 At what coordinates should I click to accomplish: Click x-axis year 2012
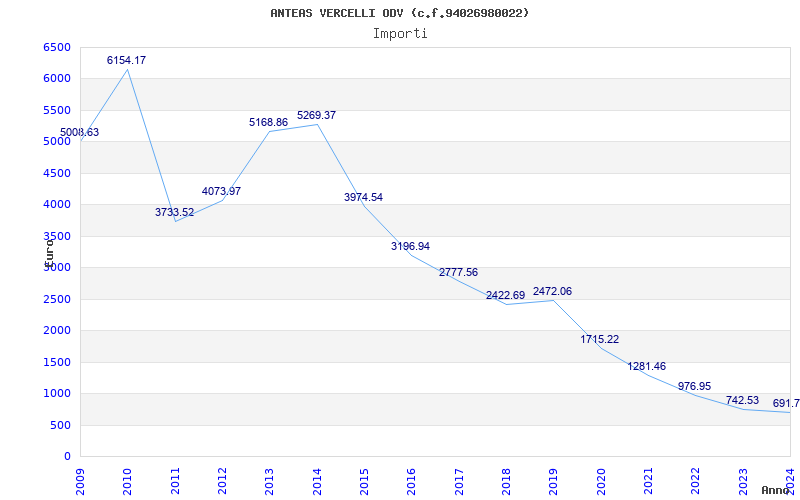222,481
